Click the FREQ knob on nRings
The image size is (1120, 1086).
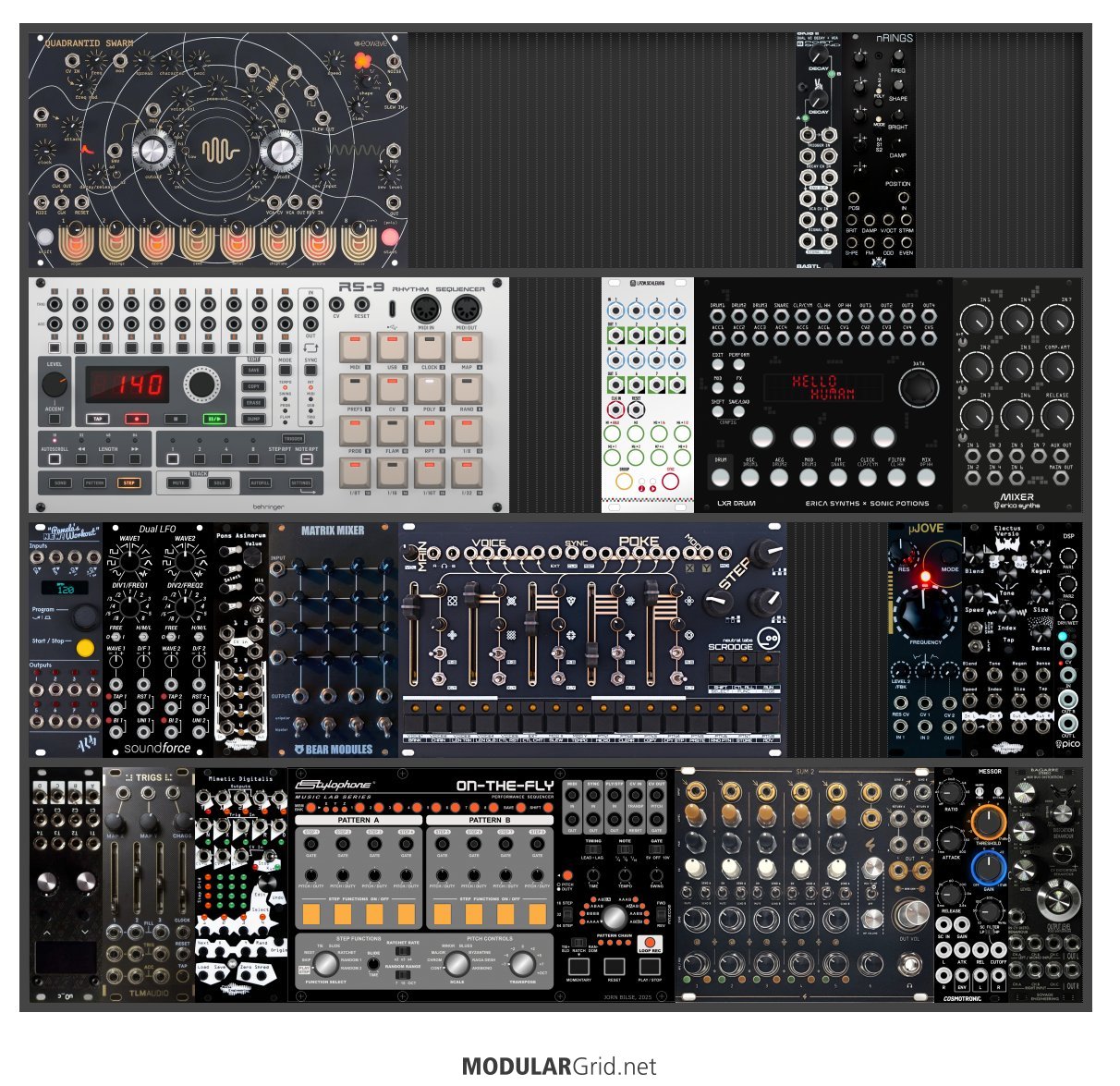pos(897,57)
